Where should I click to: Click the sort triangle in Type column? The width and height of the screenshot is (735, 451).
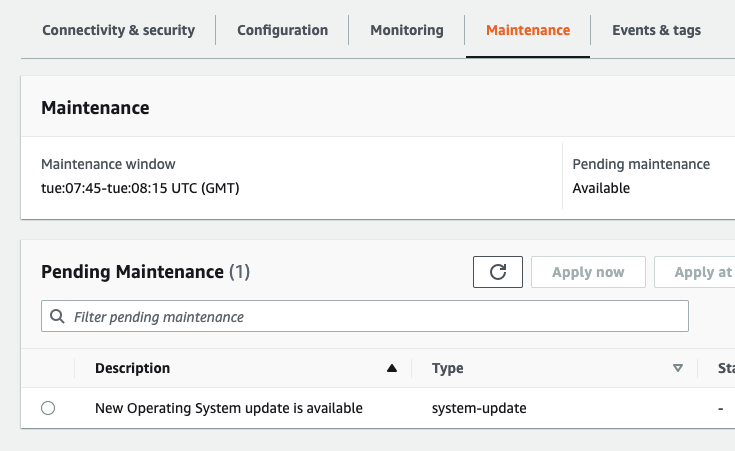(678, 369)
